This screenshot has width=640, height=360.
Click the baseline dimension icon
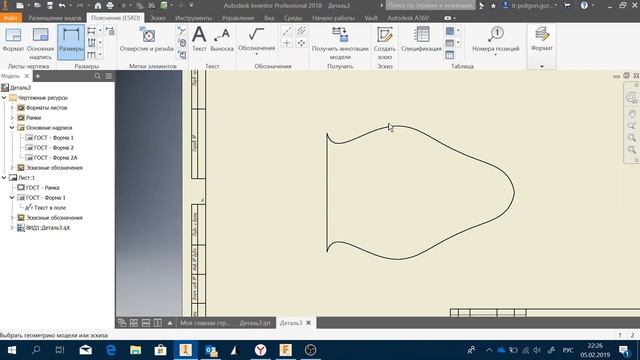[91, 31]
